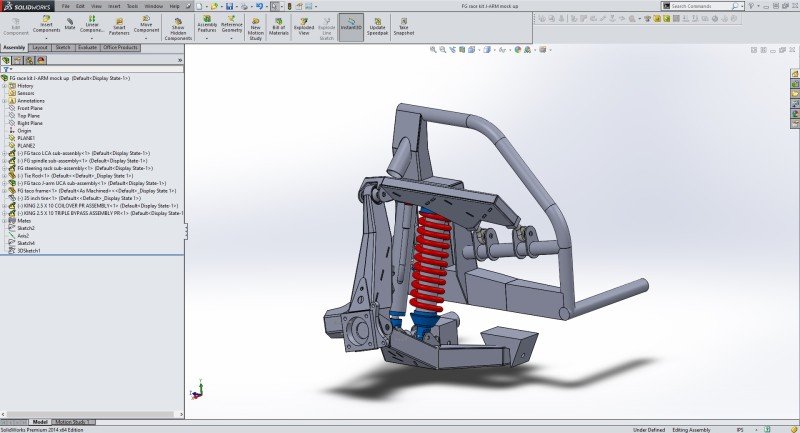Switch to Layout tab

tap(40, 47)
